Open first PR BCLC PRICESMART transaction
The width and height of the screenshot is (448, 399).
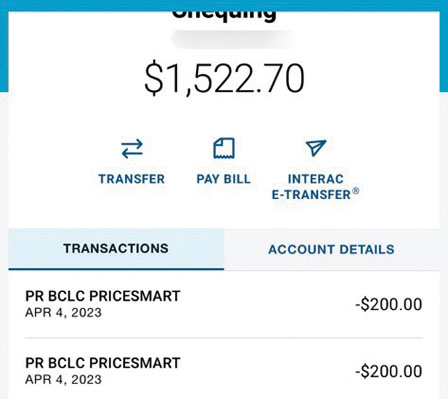coord(224,304)
